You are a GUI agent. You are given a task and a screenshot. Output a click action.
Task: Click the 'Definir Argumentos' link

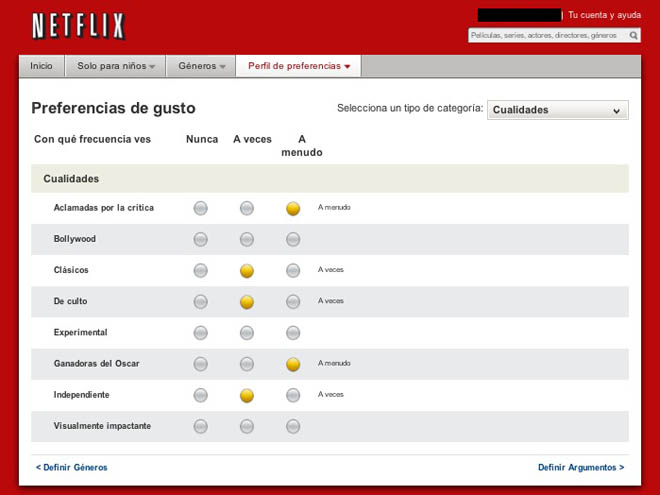point(580,467)
